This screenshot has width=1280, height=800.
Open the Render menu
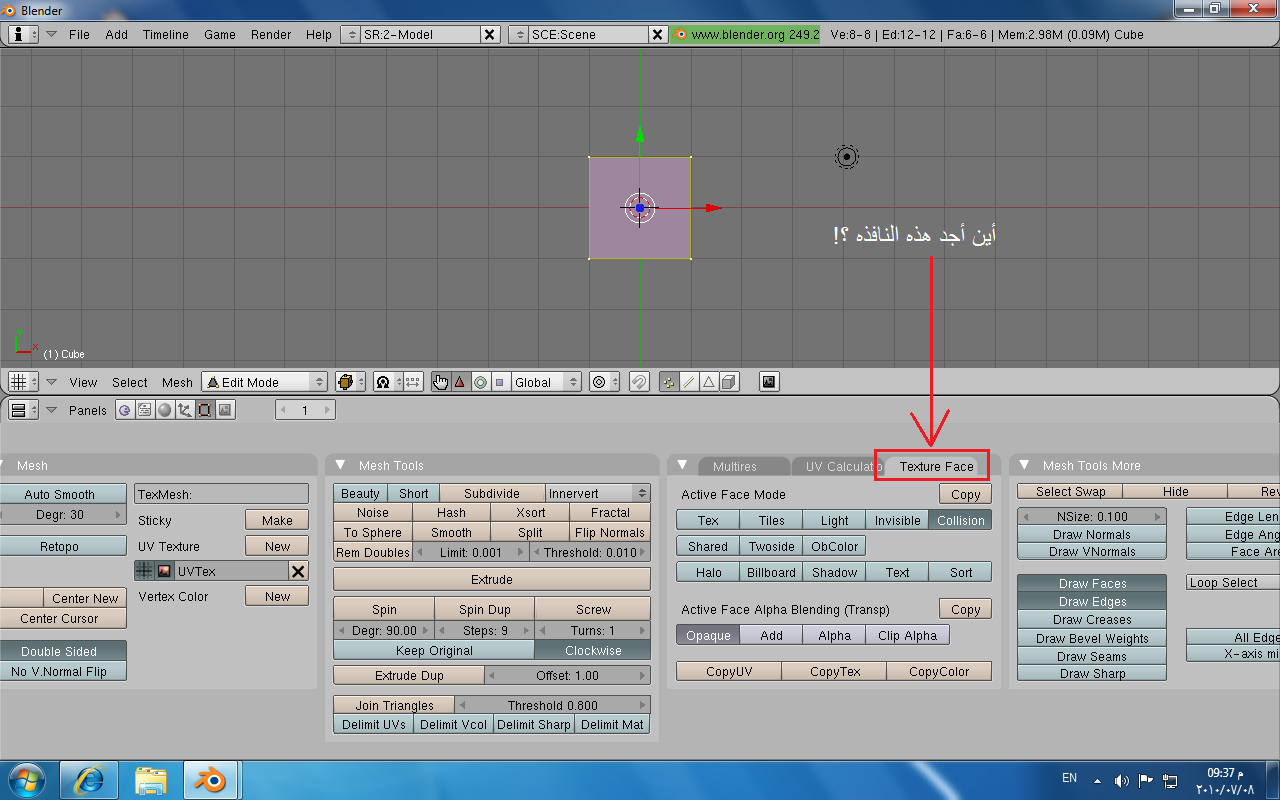tap(271, 34)
